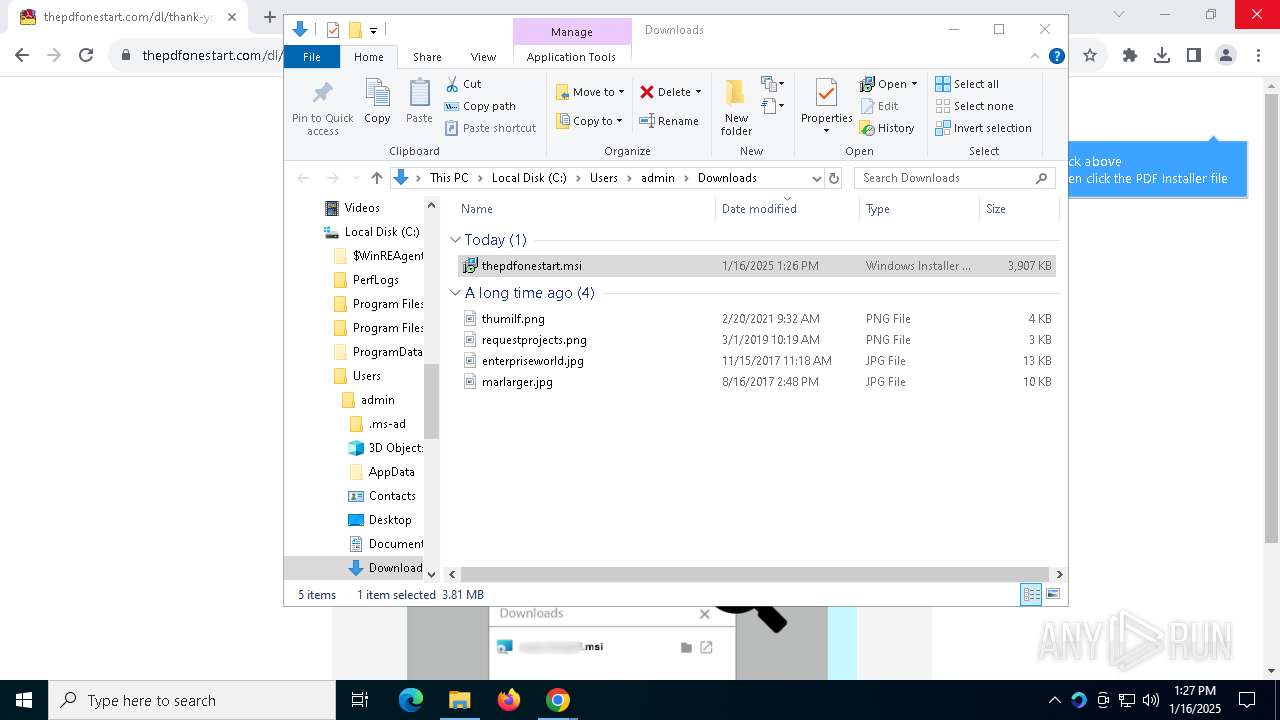Click the Rename button in Organize group

[x=669, y=121]
